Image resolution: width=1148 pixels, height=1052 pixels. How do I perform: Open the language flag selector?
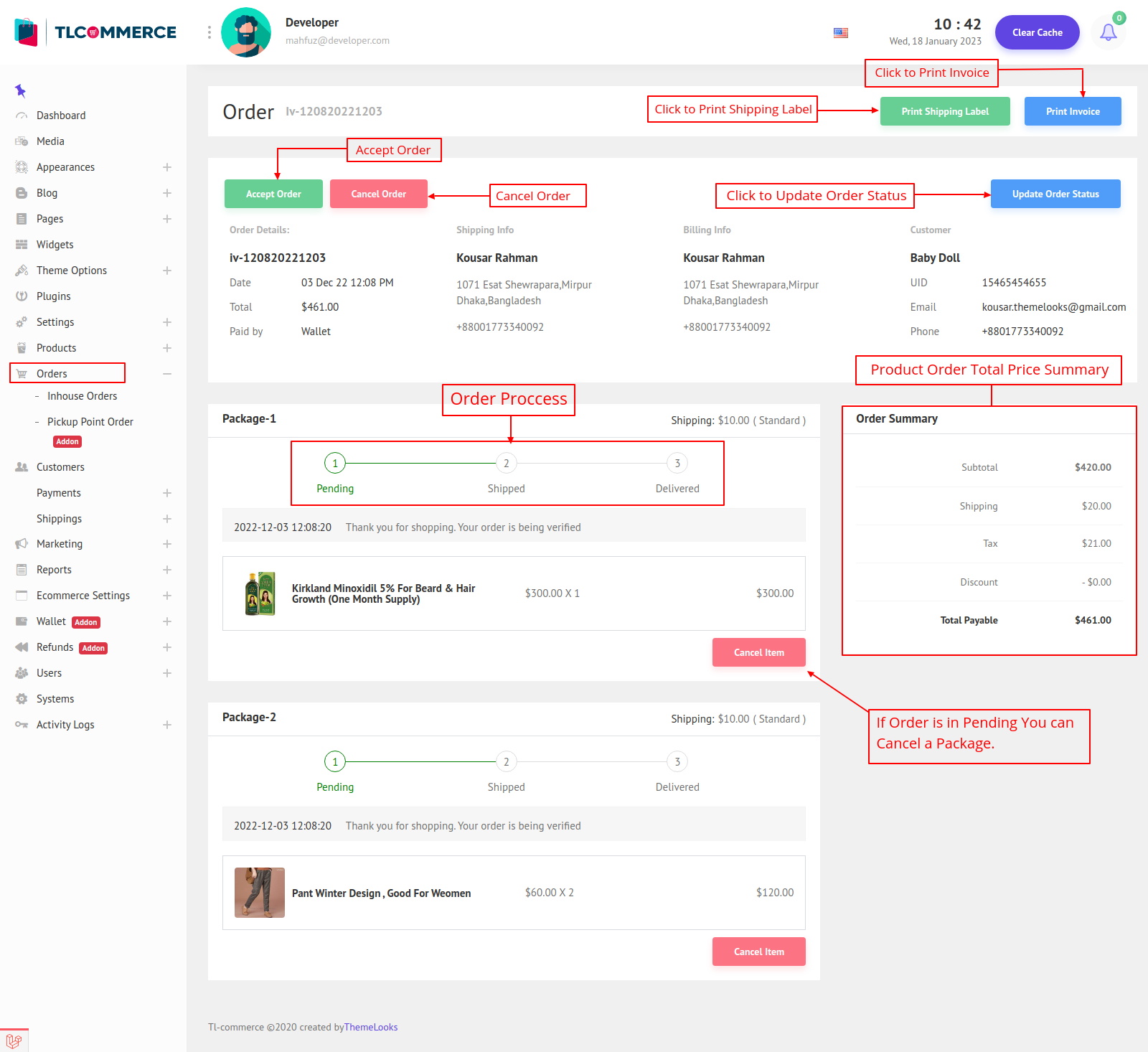pyautogui.click(x=841, y=33)
